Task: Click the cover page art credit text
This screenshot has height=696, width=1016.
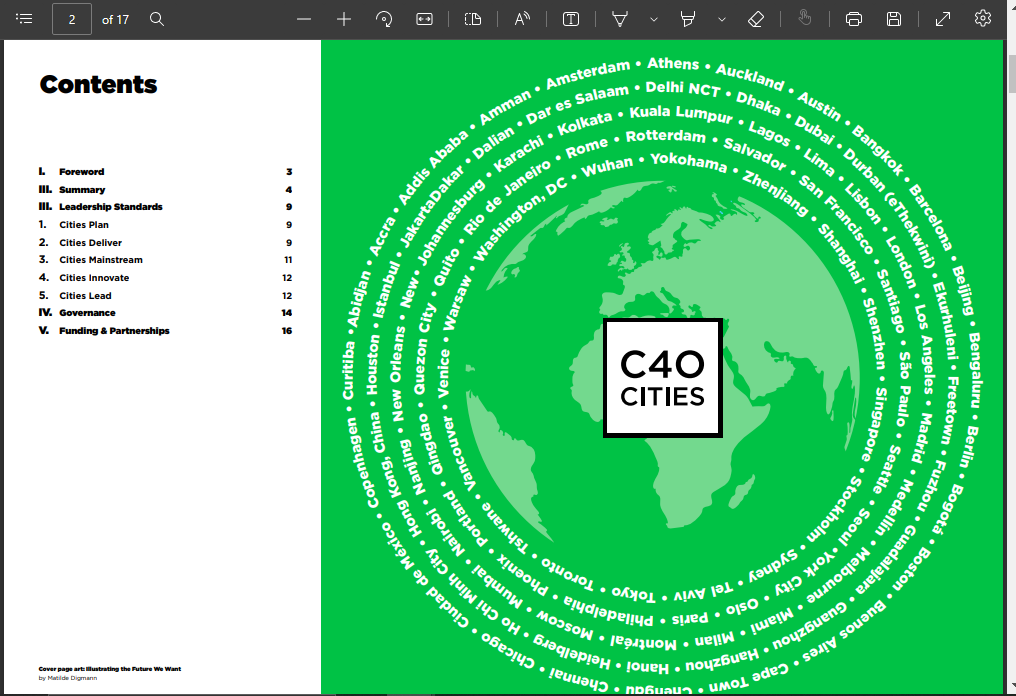Action: click(110, 669)
